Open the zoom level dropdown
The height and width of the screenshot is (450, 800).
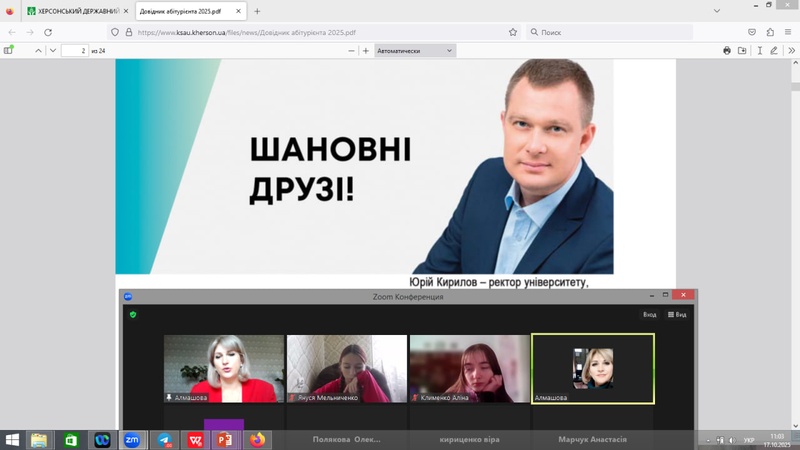[x=415, y=50]
